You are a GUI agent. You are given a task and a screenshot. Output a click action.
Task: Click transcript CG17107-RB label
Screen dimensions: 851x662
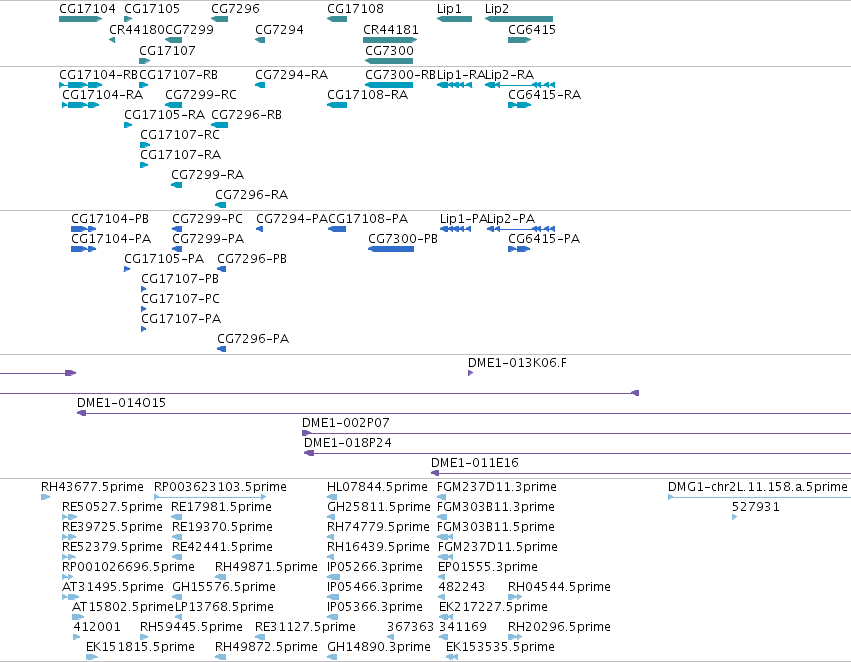pos(179,75)
